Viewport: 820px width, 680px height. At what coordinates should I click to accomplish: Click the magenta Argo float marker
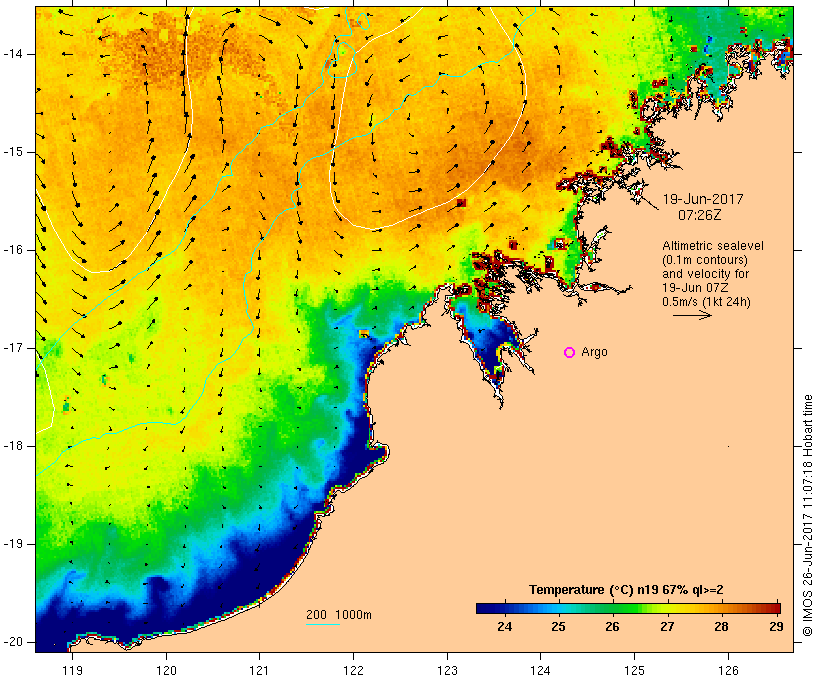click(x=570, y=353)
